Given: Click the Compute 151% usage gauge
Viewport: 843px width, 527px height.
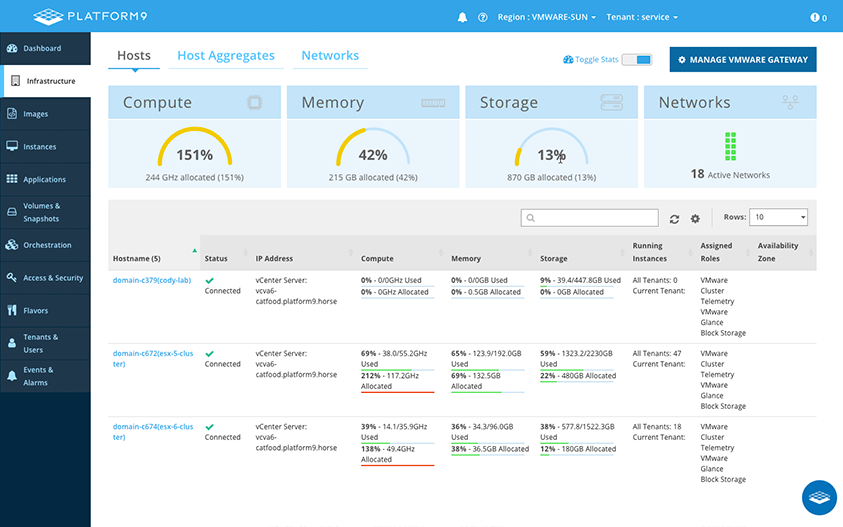Looking at the screenshot, I should coord(195,154).
